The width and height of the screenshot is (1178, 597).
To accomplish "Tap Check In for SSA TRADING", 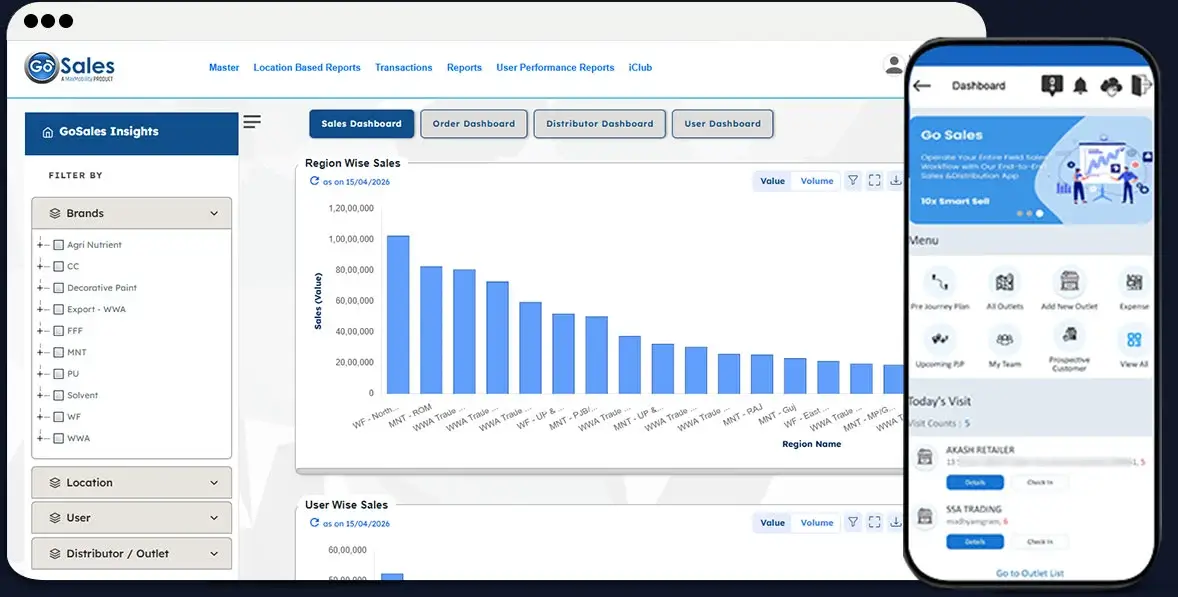I will coord(1040,541).
